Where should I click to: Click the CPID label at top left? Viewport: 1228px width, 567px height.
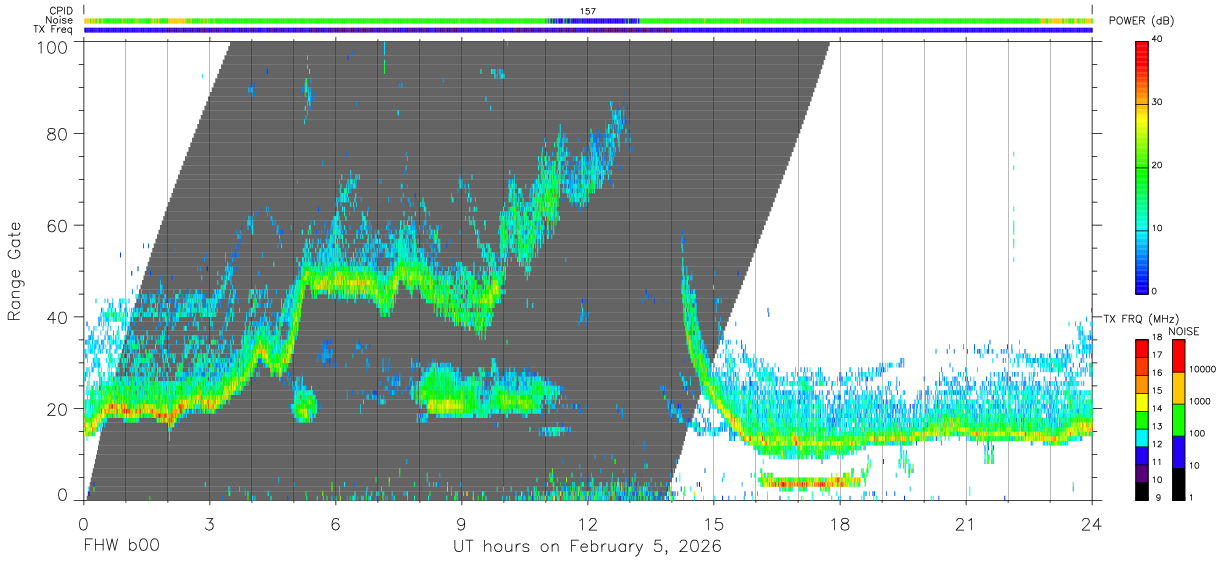[61, 11]
